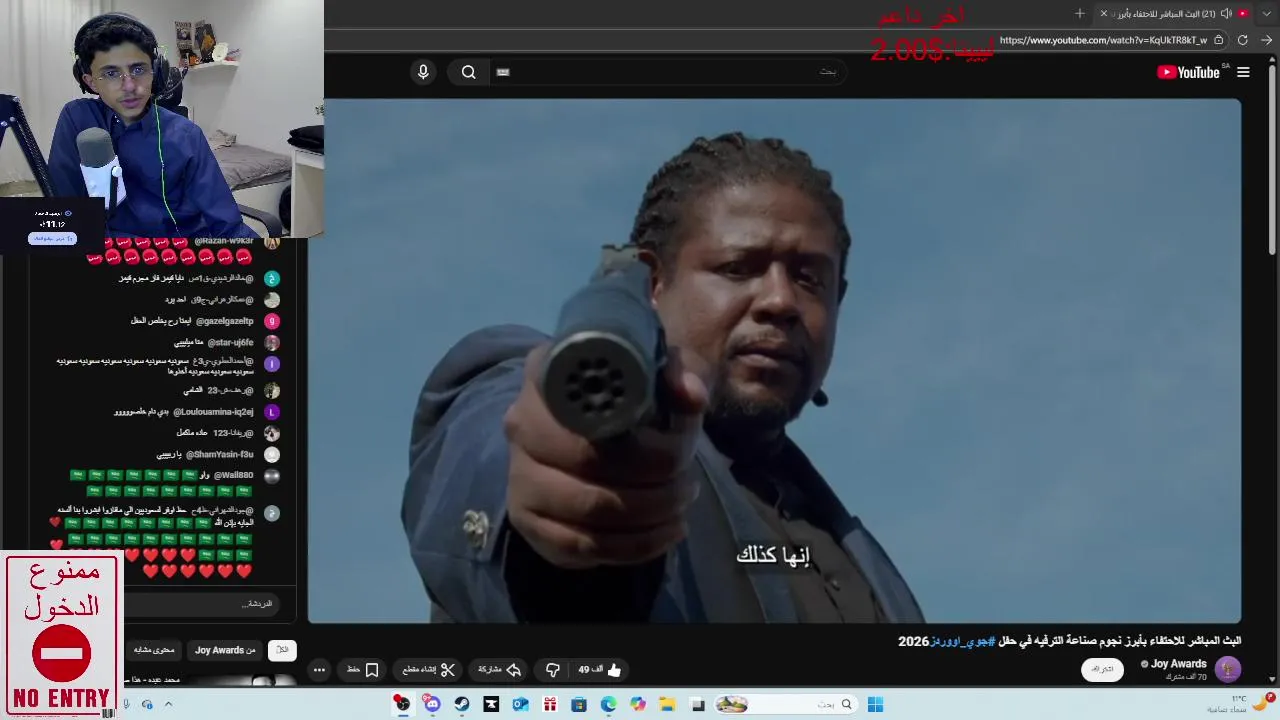Open File Explorer from taskbar
1280x720 pixels.
(667, 705)
